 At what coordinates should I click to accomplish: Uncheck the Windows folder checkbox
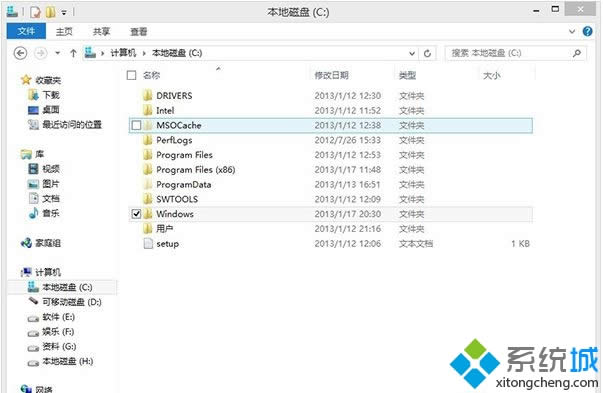coord(137,214)
